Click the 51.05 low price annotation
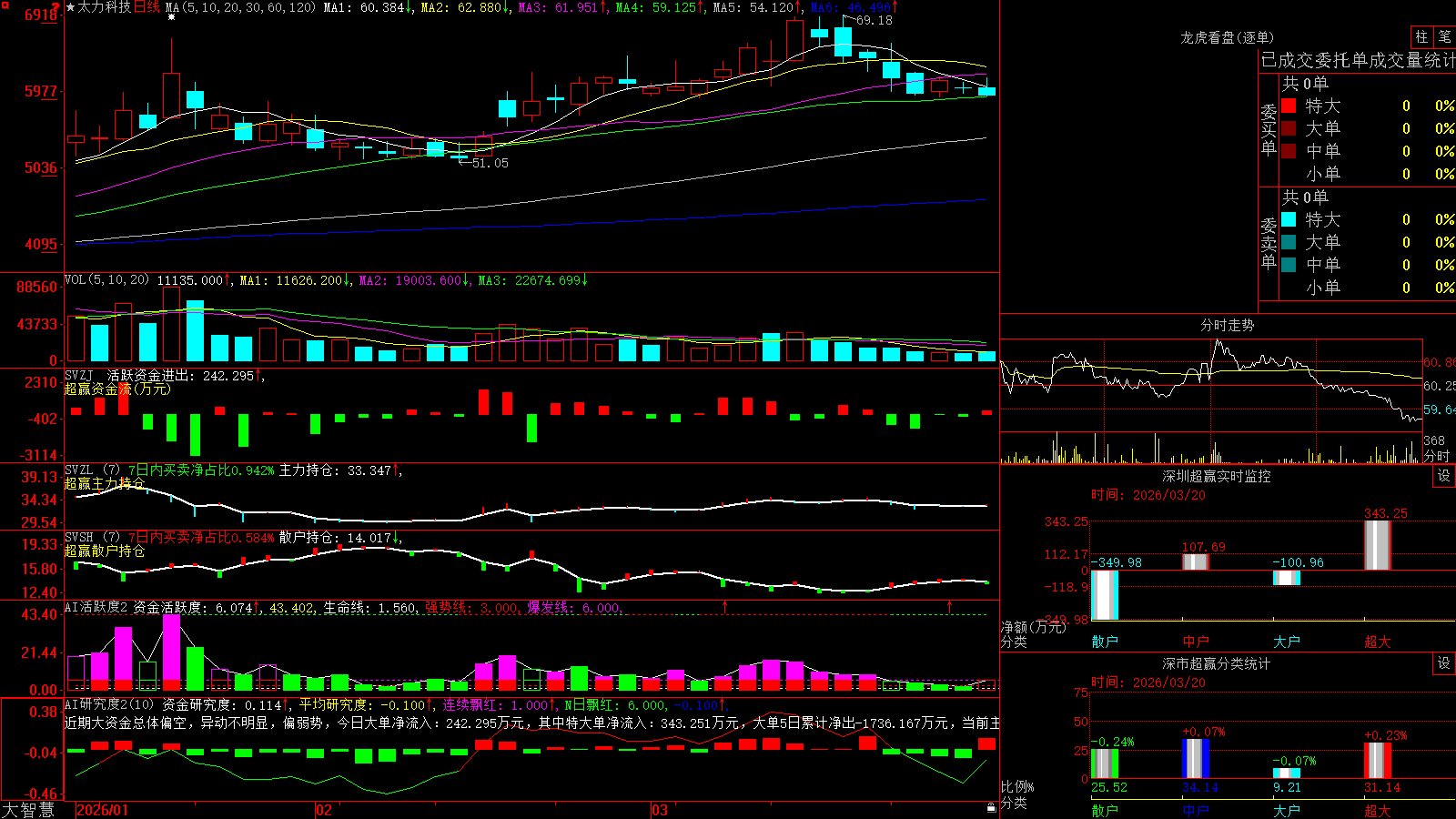This screenshot has height=819, width=1456. click(x=490, y=163)
